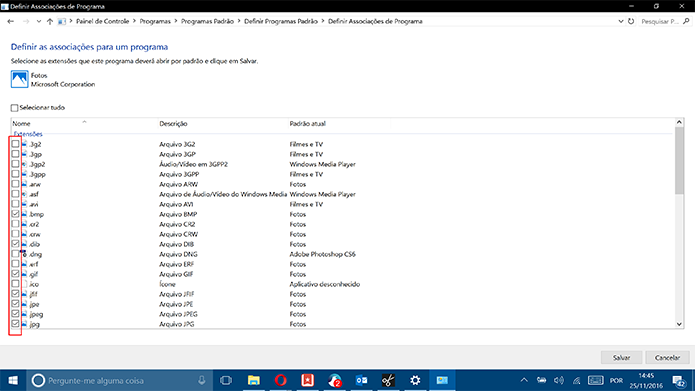Open red bookmark app in taskbar
The height and width of the screenshot is (391, 695).
308,380
